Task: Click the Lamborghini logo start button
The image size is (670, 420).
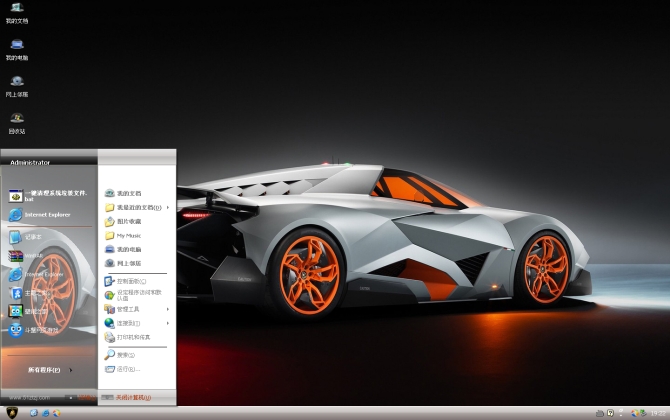Action: click(x=12, y=413)
